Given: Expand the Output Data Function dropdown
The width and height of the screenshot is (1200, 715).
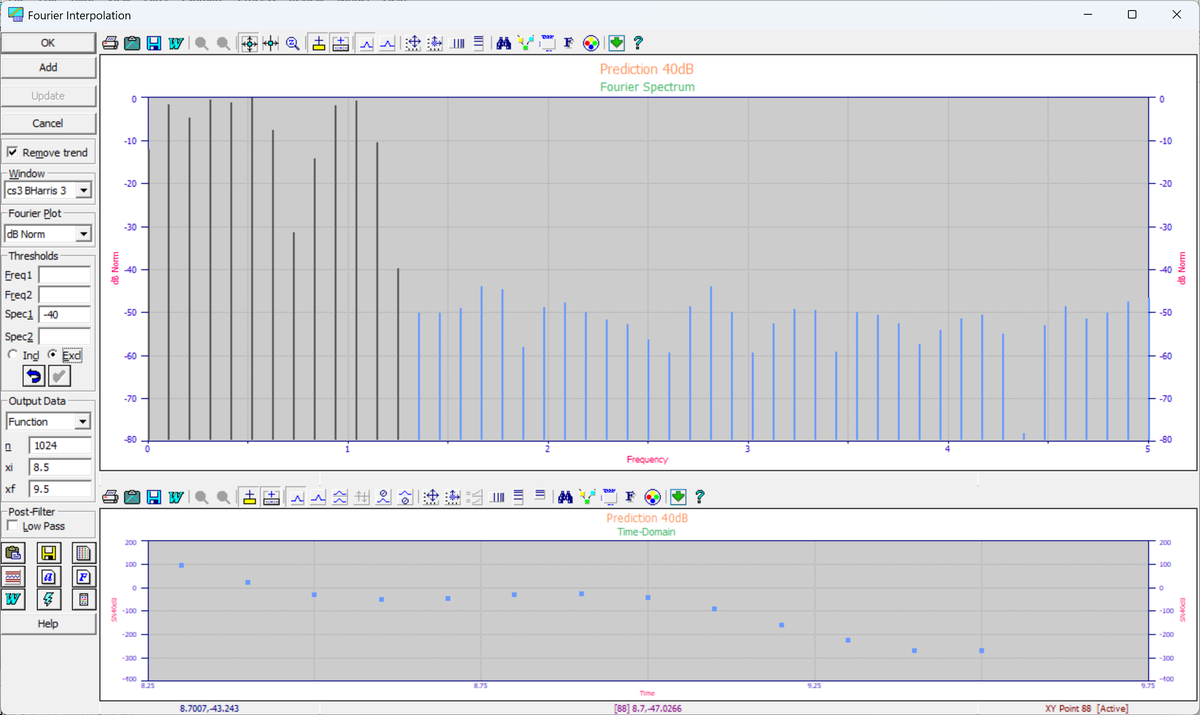Looking at the screenshot, I should coord(83,422).
